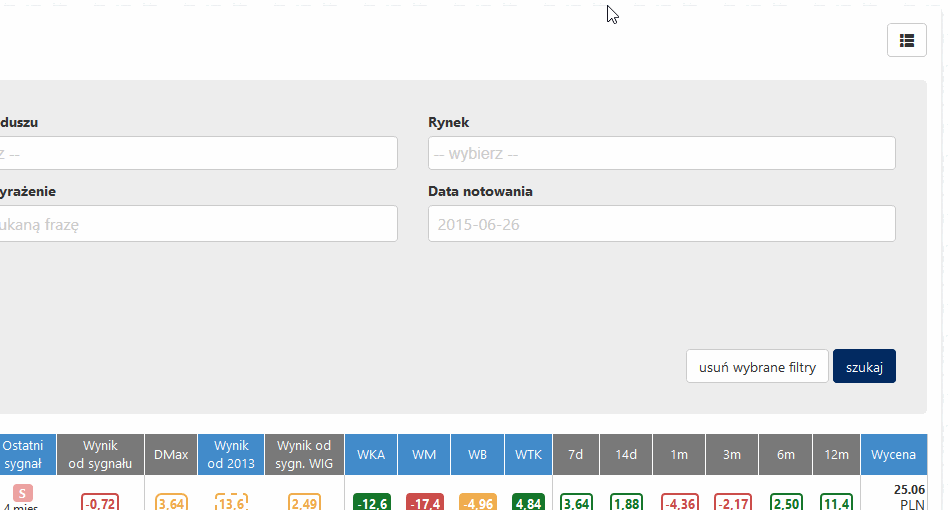Click the list view icon button
Screen dimensions: 950x510
point(906,40)
